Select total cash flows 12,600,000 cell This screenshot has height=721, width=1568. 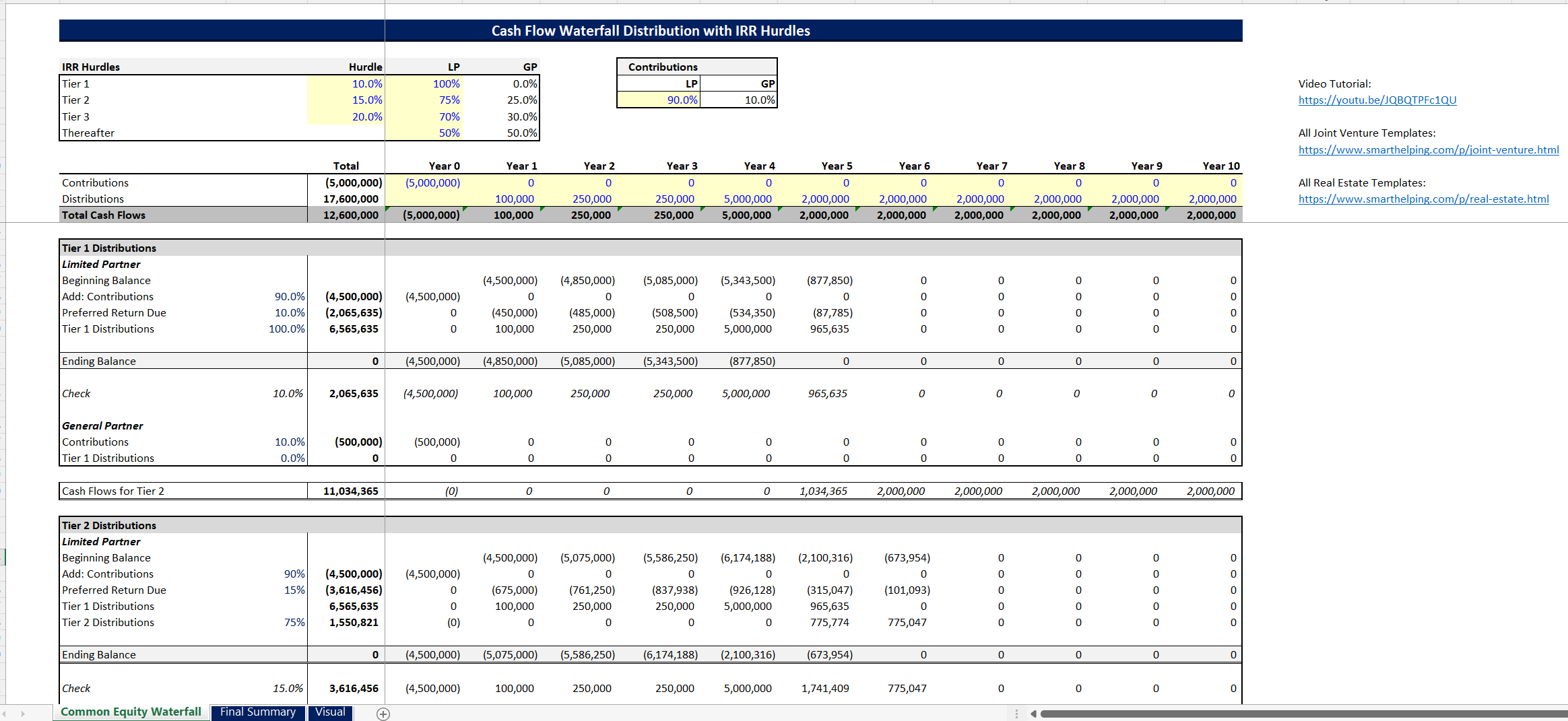(x=346, y=215)
